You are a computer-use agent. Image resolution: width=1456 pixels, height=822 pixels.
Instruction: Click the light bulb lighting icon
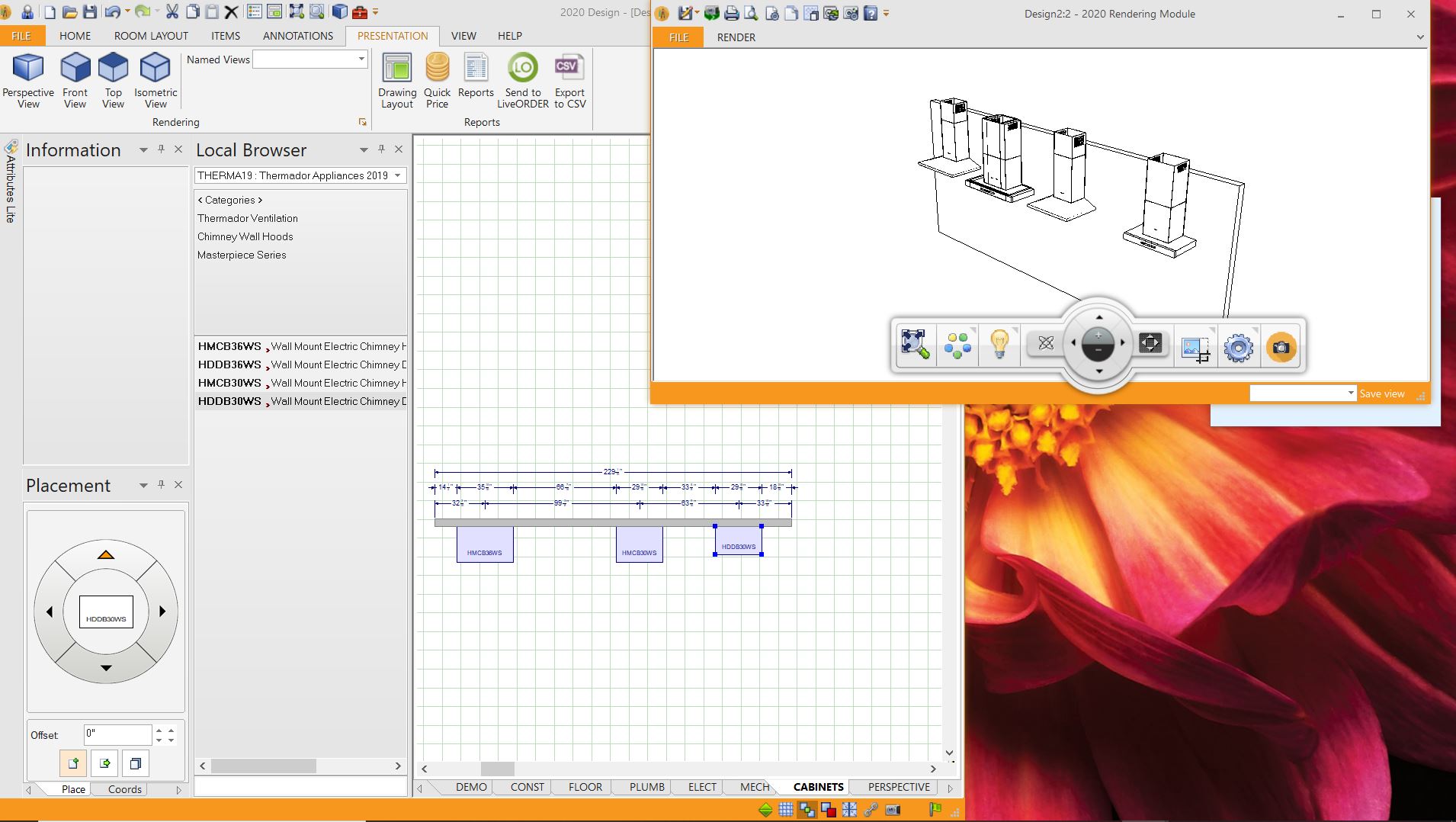999,345
